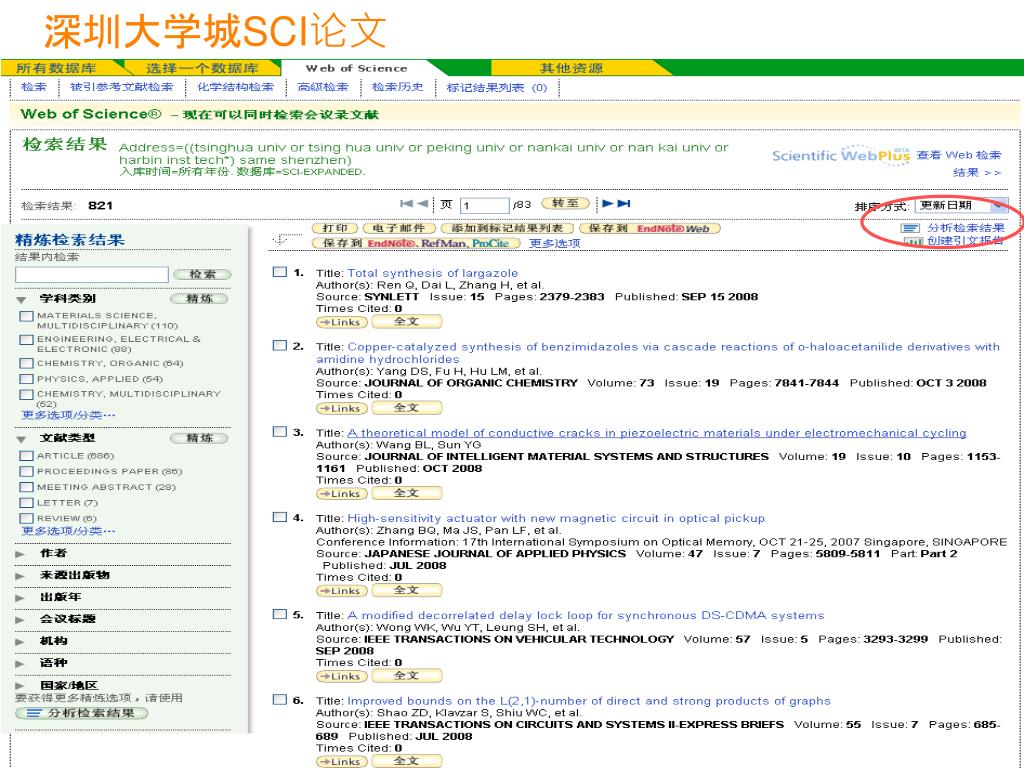Expand the 国家/地区 section
The image size is (1024, 768).
(20, 686)
